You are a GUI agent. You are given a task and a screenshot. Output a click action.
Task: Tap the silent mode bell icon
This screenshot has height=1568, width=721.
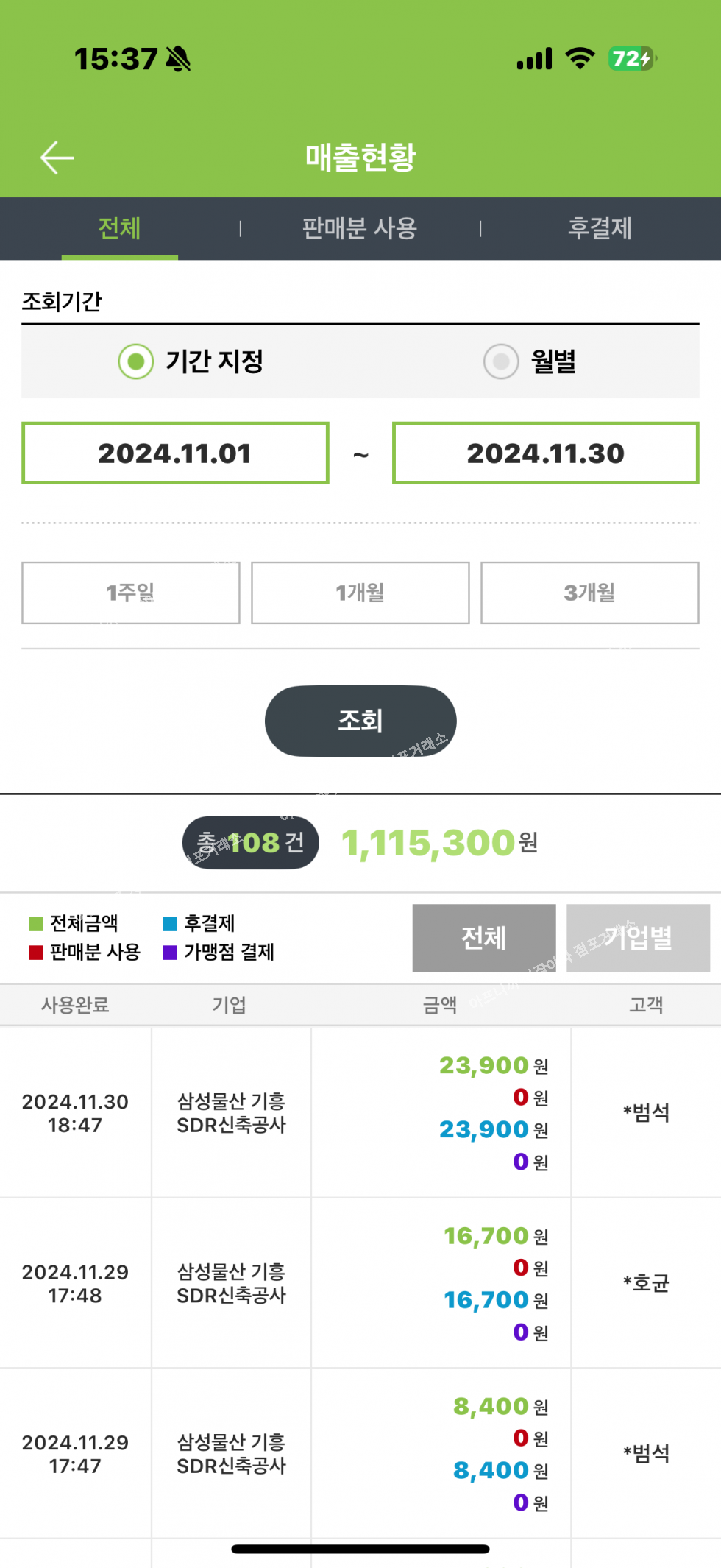click(178, 59)
